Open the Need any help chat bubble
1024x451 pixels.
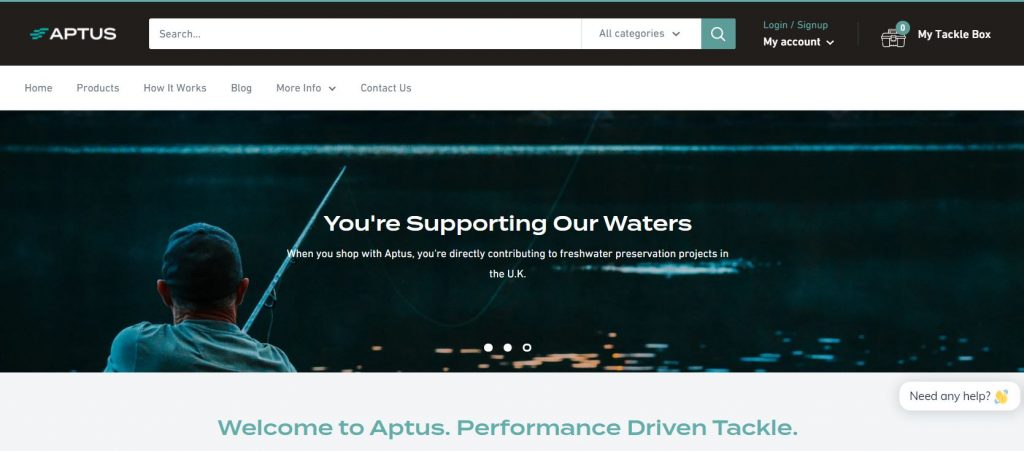[959, 396]
